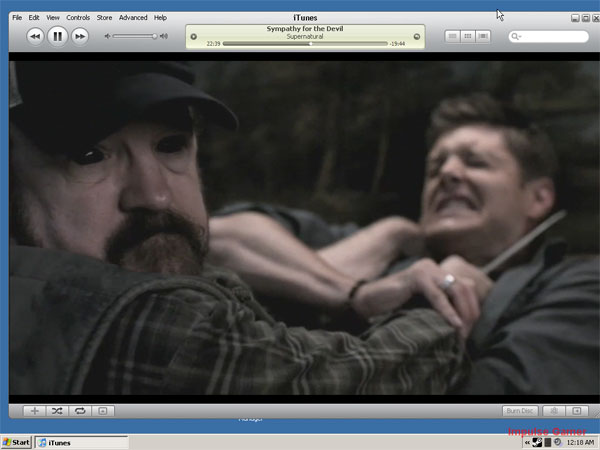Toggle remaining time display -19:44
The height and width of the screenshot is (450, 600).
(397, 44)
